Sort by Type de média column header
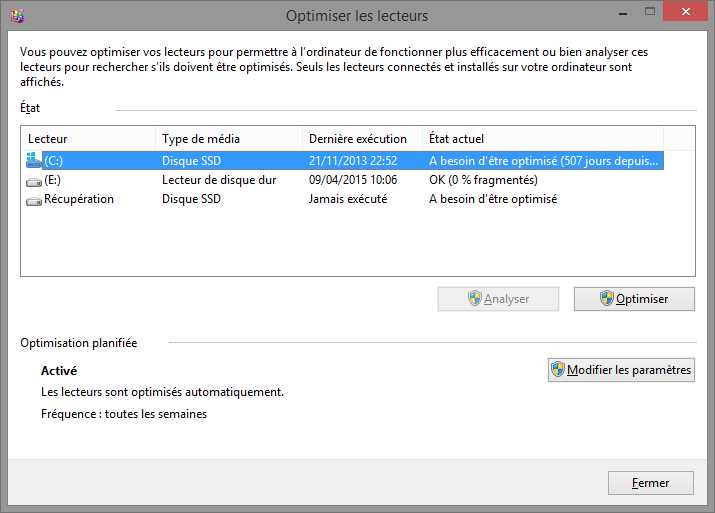This screenshot has width=715, height=513. tap(229, 139)
